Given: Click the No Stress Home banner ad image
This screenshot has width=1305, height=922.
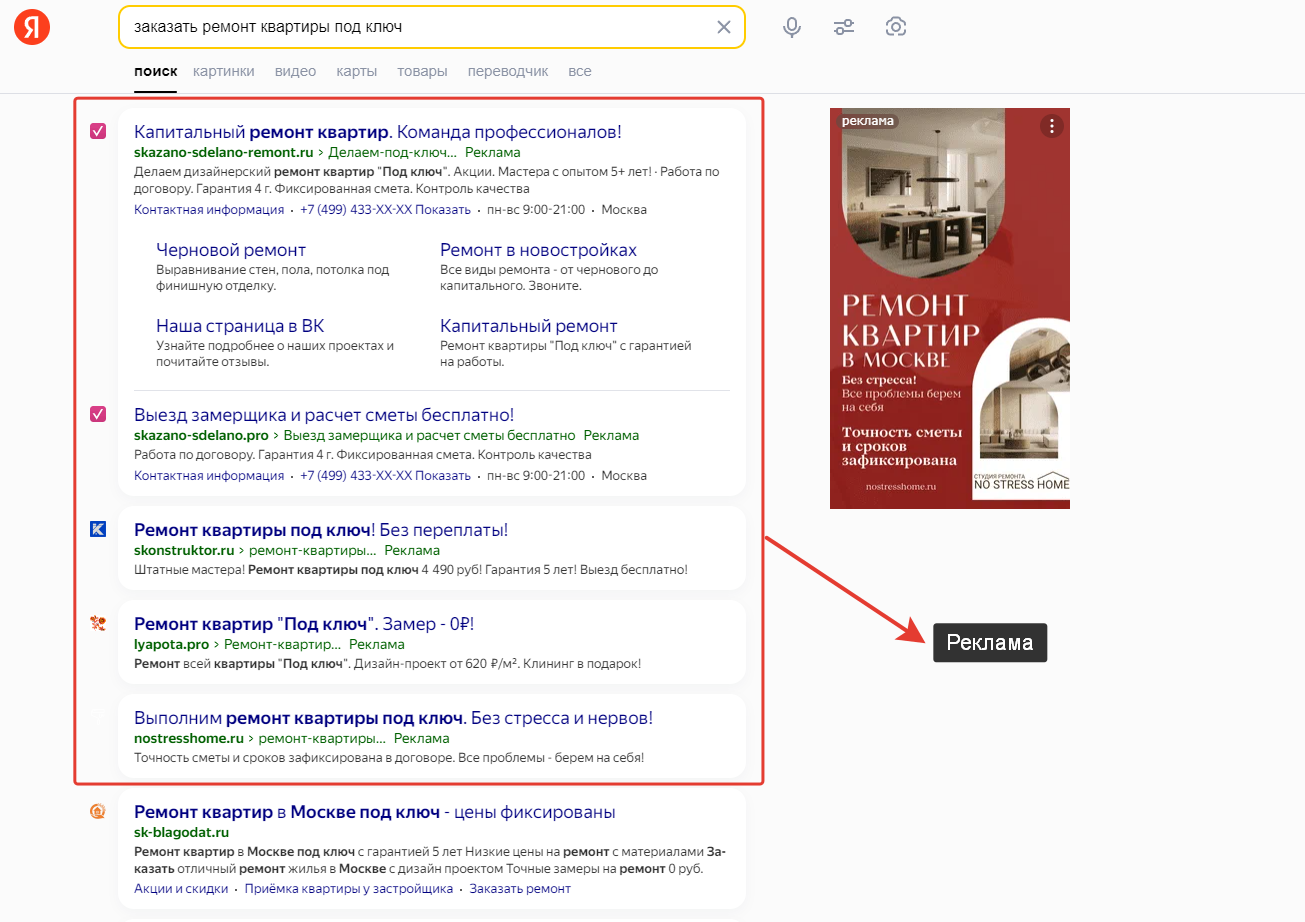Looking at the screenshot, I should (x=950, y=308).
